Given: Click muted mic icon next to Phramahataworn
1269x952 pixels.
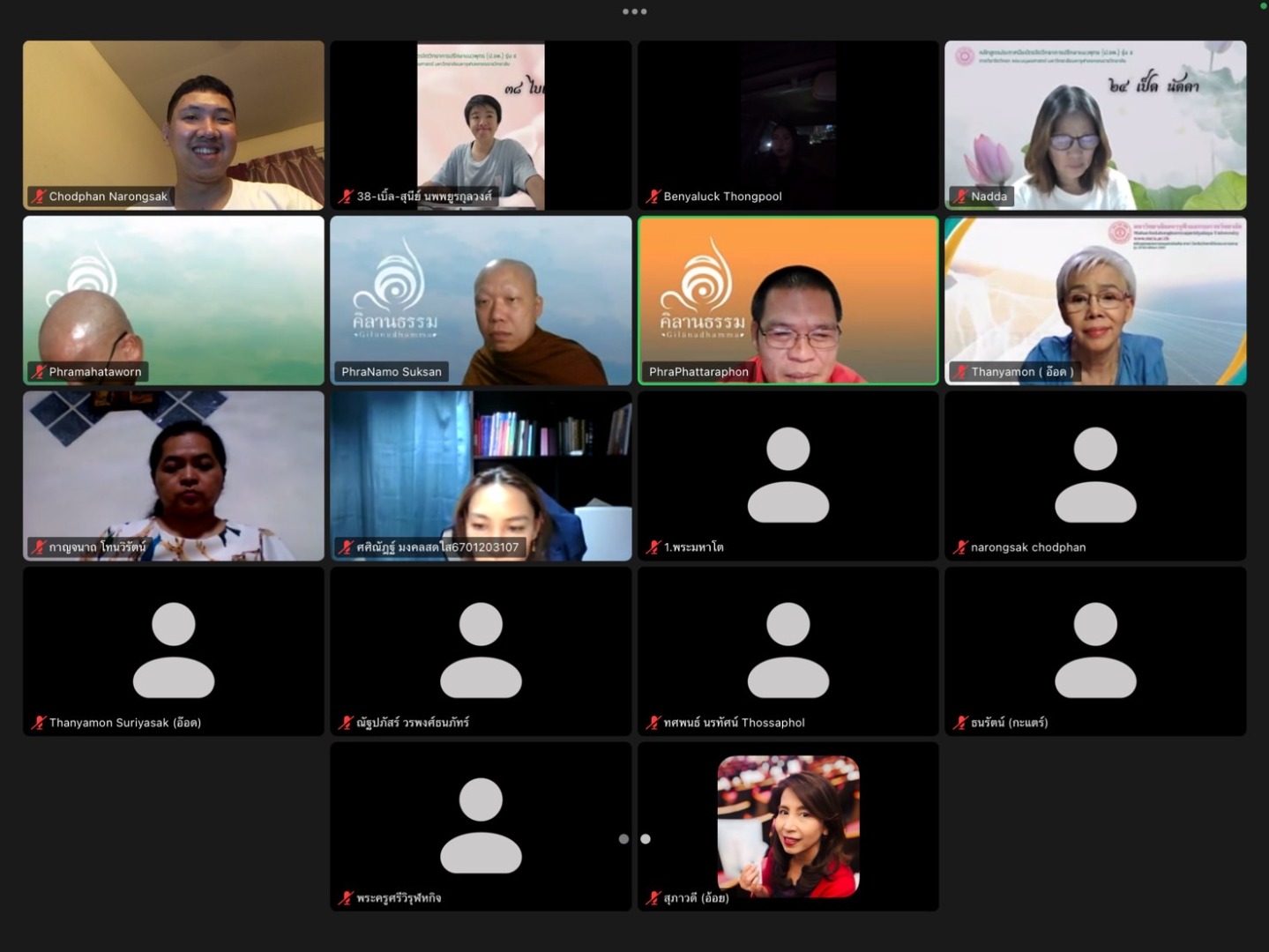Looking at the screenshot, I should click(38, 372).
